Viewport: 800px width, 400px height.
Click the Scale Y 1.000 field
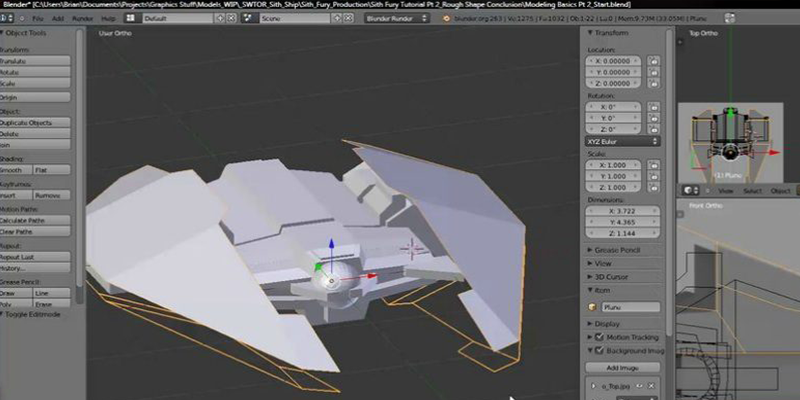[x=613, y=176]
